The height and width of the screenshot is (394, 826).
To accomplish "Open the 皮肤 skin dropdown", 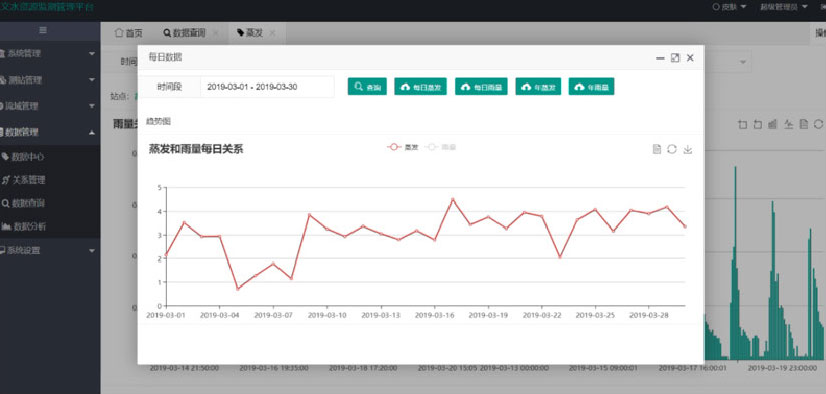I will 730,7.
